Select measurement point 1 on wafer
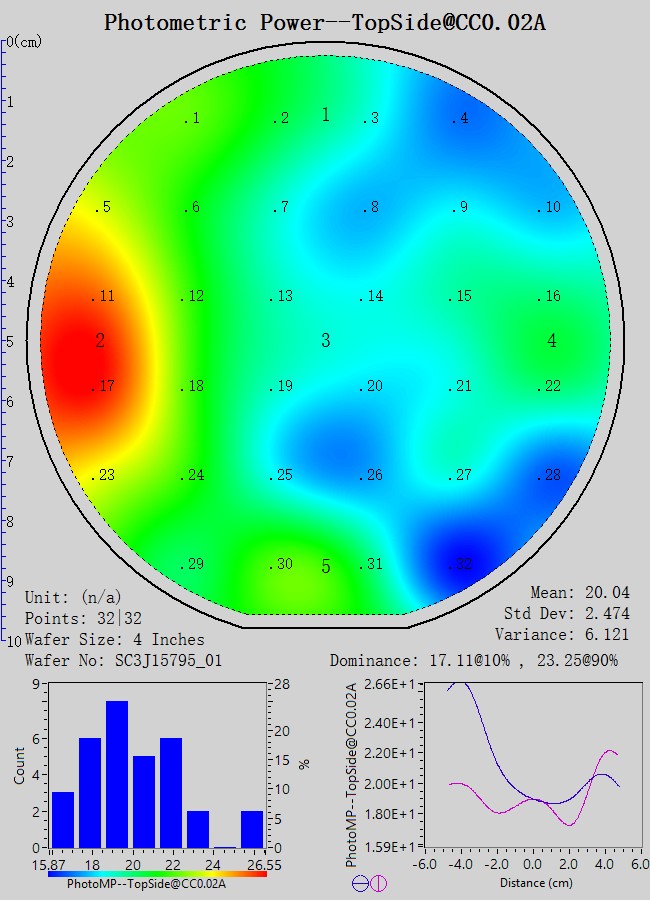 (191, 119)
